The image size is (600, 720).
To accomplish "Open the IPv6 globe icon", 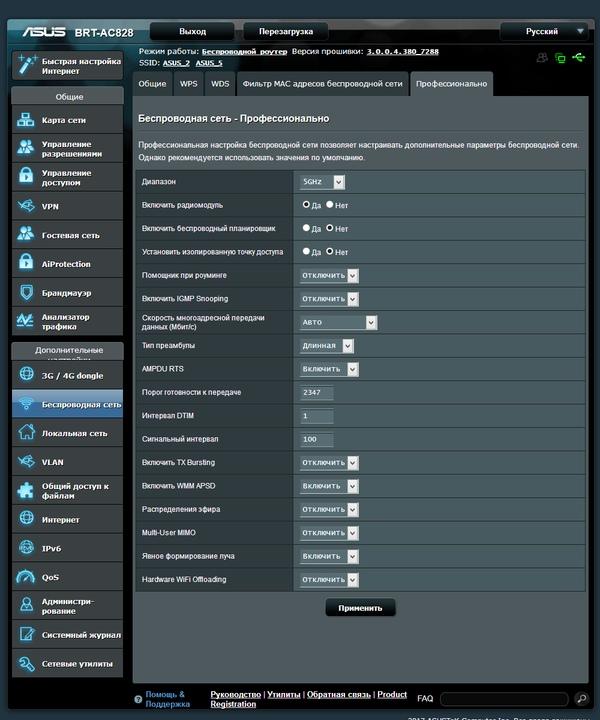I will 26,547.
